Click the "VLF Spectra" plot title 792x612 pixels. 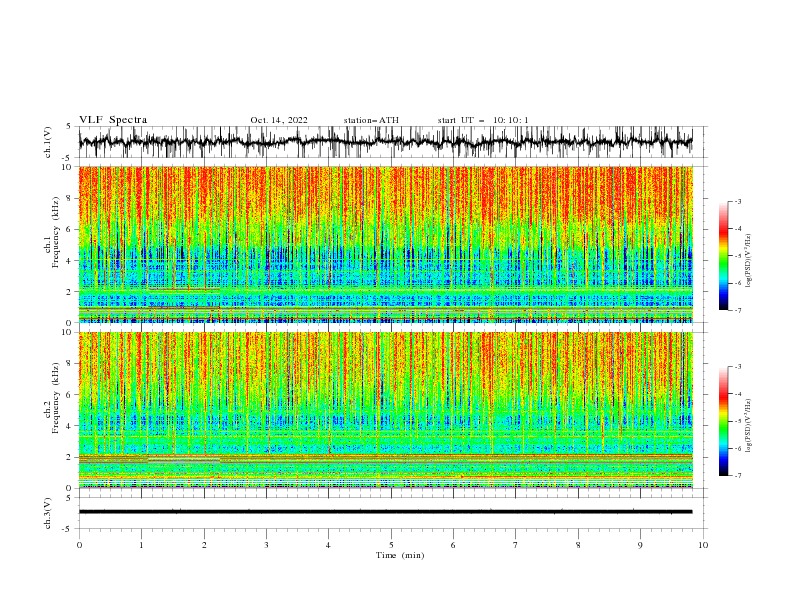pos(113,120)
